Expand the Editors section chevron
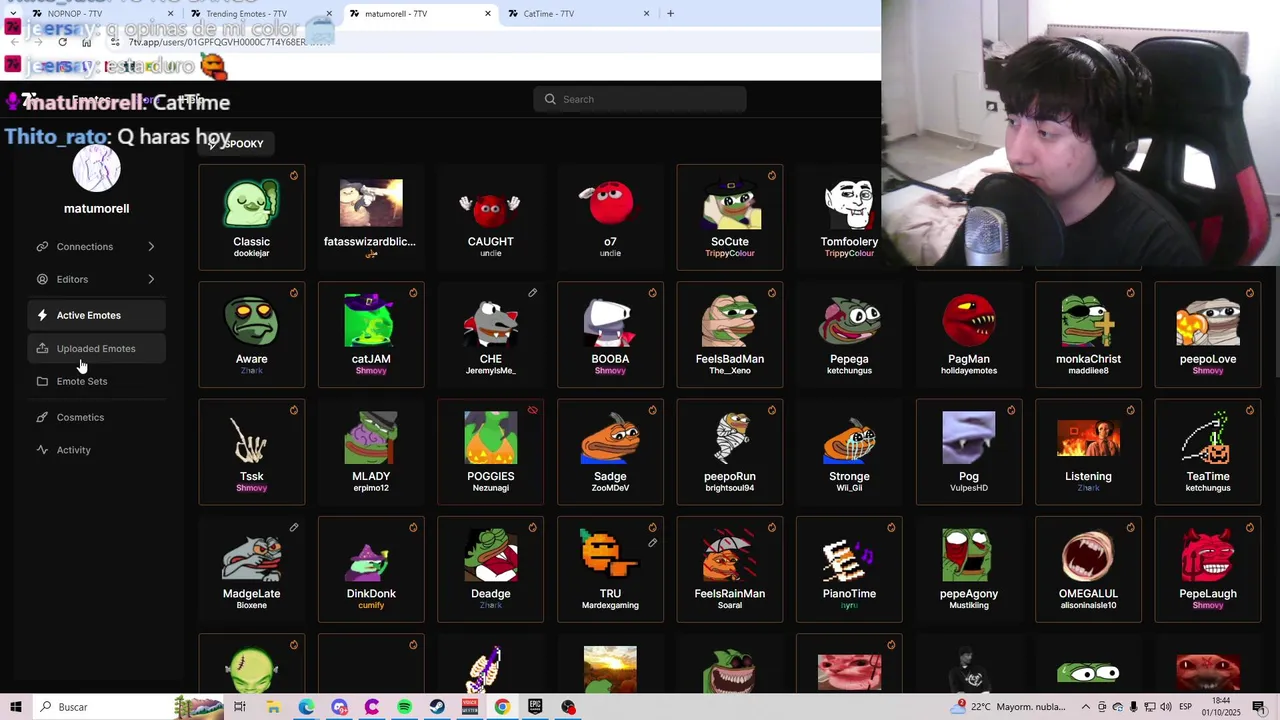1280x720 pixels. [151, 279]
